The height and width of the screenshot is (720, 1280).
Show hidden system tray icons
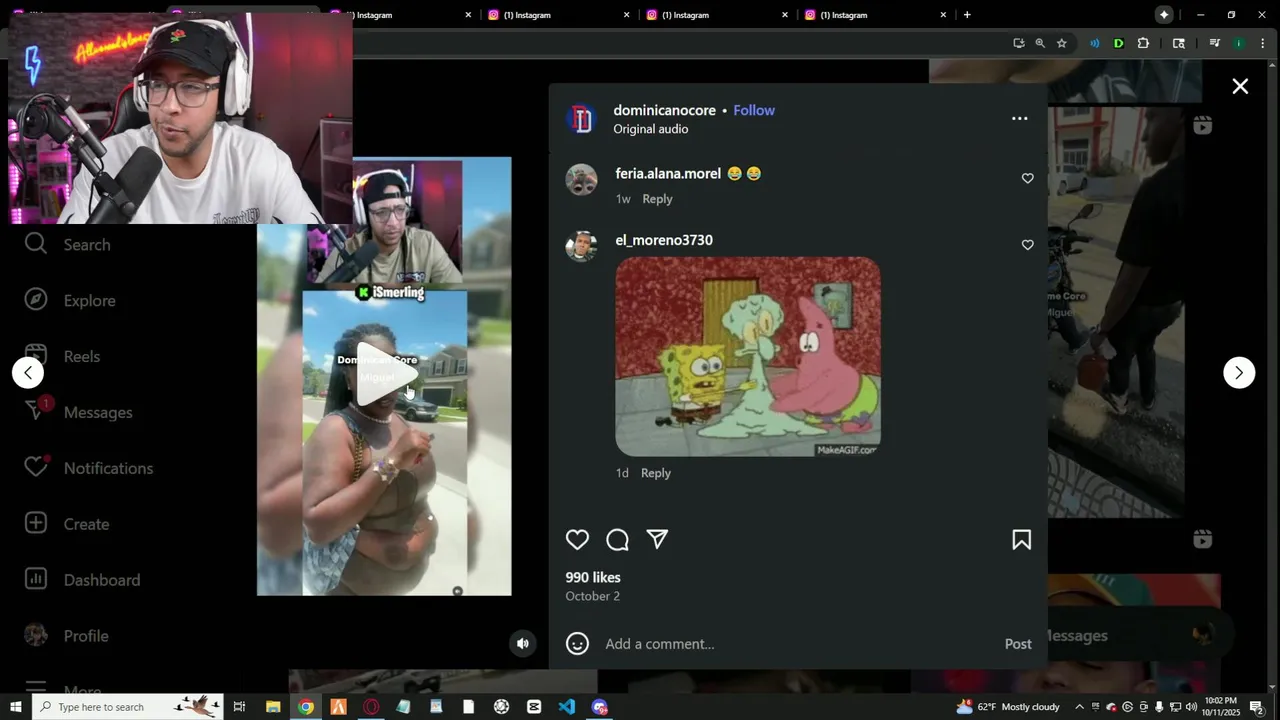(x=1079, y=707)
